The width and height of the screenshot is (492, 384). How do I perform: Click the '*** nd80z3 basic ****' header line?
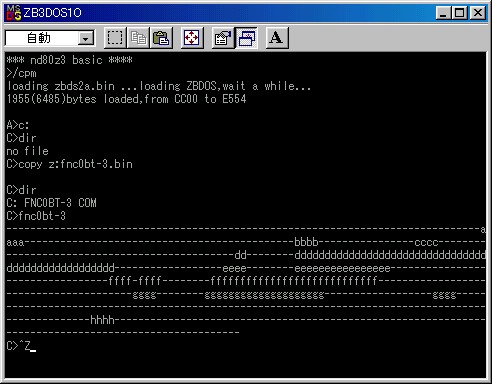(69, 60)
